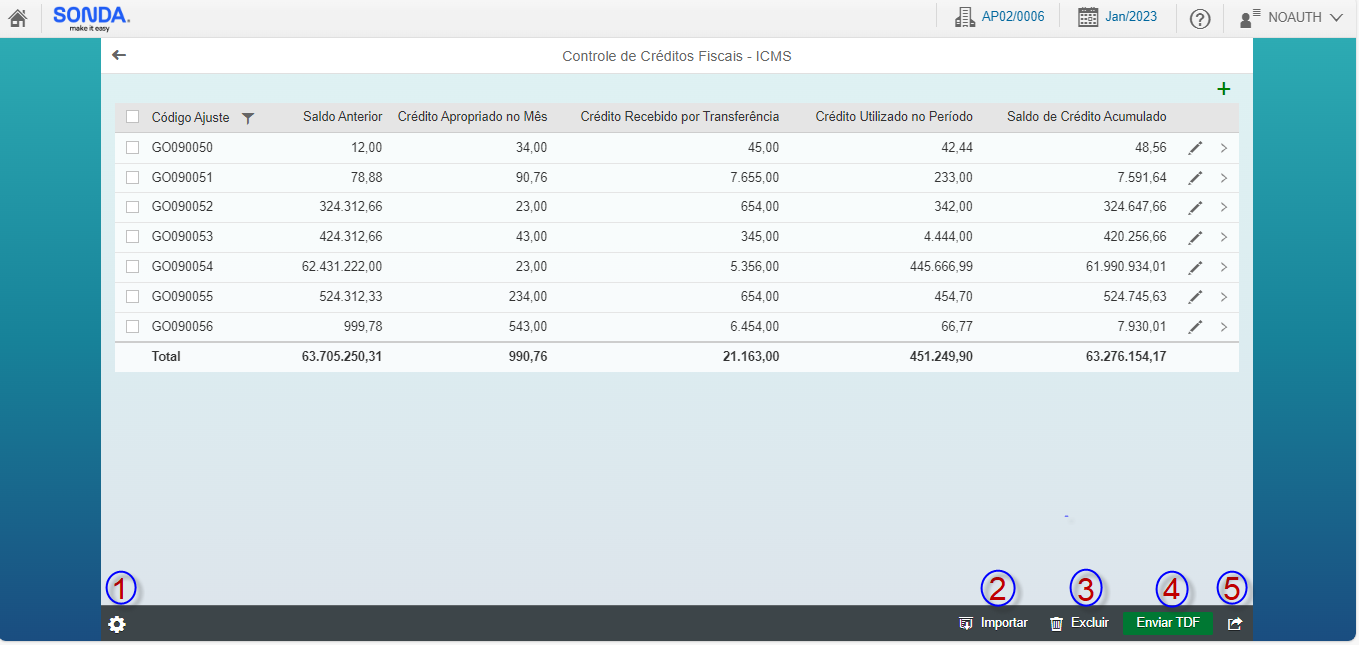
Task: Edit row GO090051 with the pencil icon
Action: tap(1195, 178)
